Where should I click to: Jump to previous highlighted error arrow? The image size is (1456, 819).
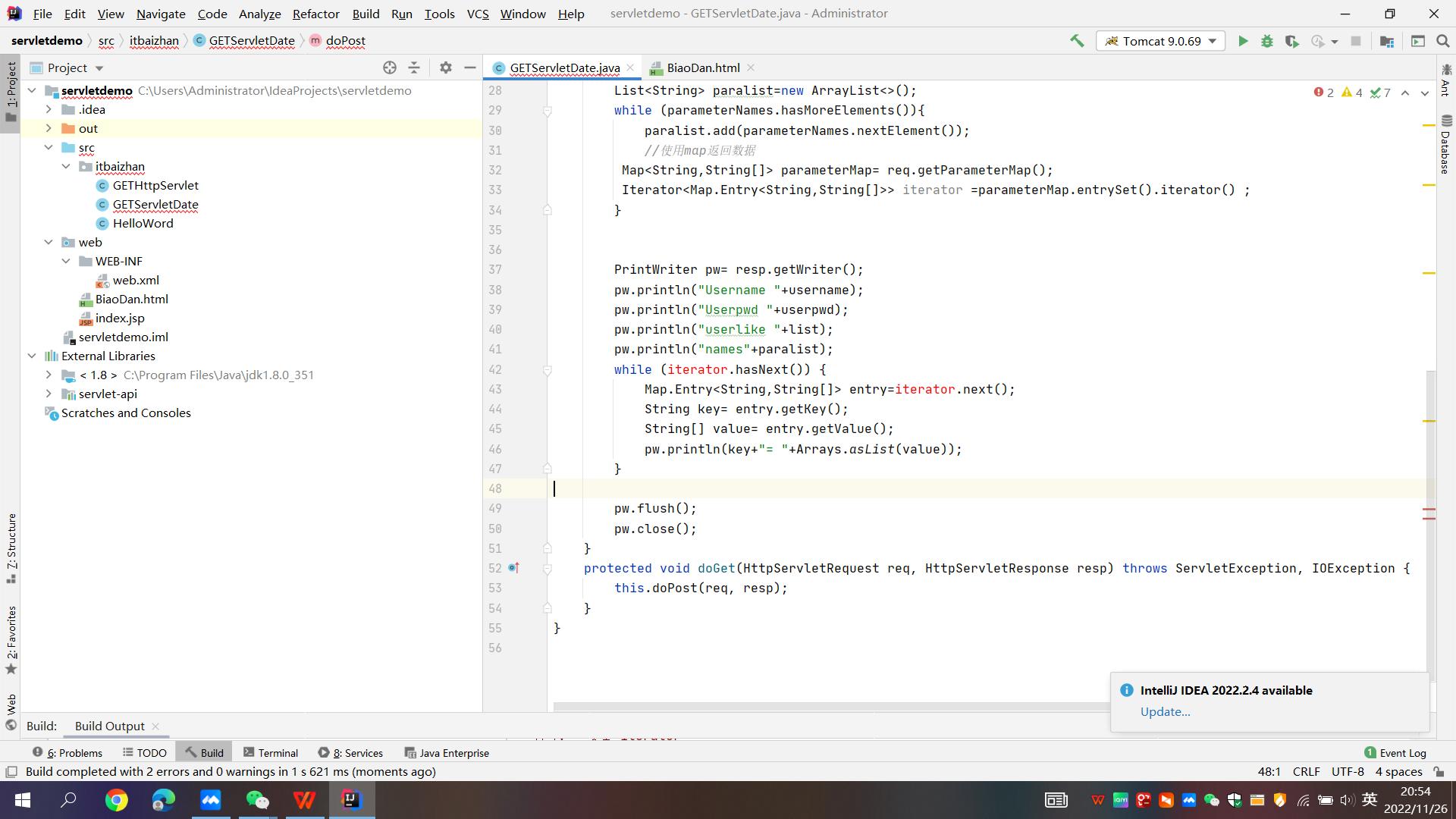[1405, 93]
